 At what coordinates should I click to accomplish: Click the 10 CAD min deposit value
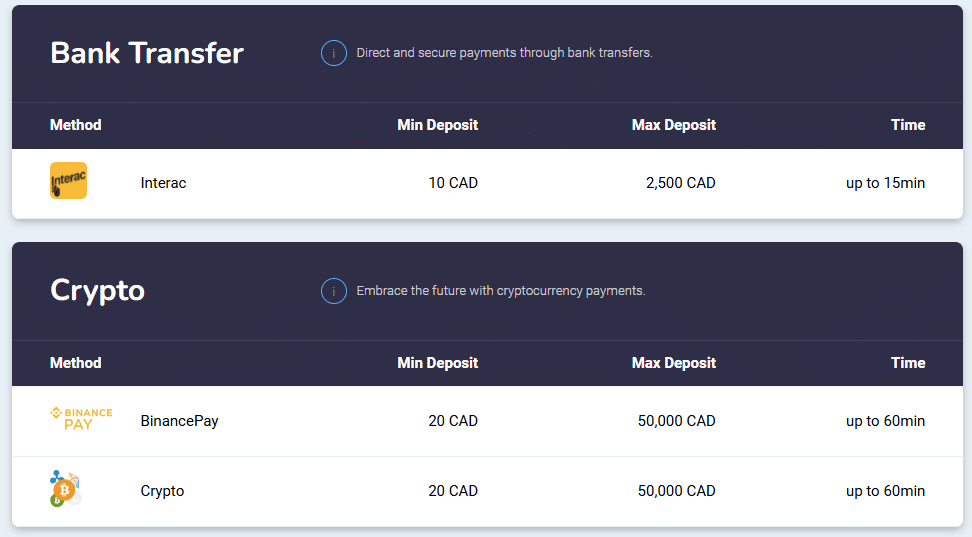[453, 183]
